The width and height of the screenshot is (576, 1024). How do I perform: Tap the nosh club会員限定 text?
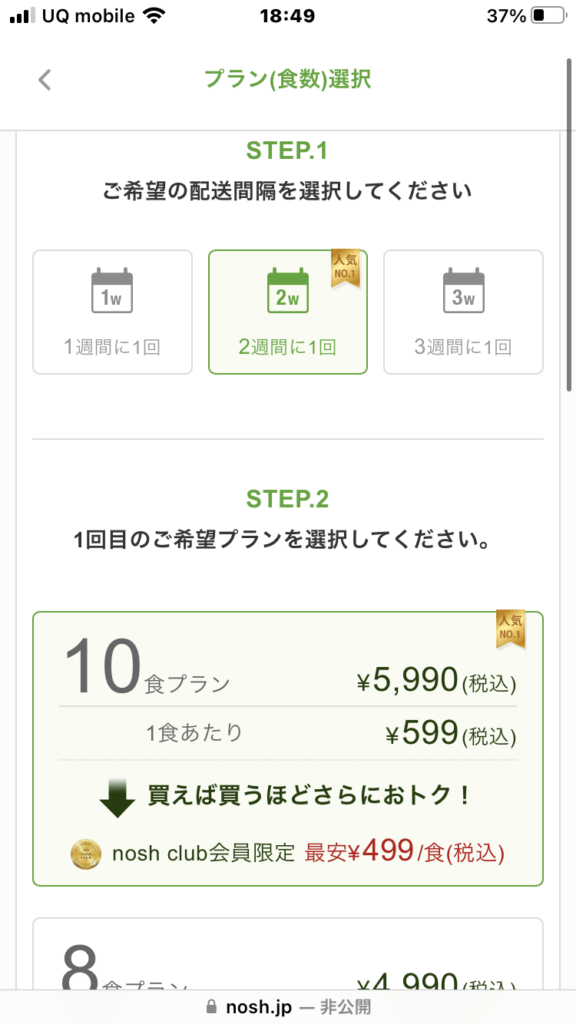pyautogui.click(x=204, y=854)
